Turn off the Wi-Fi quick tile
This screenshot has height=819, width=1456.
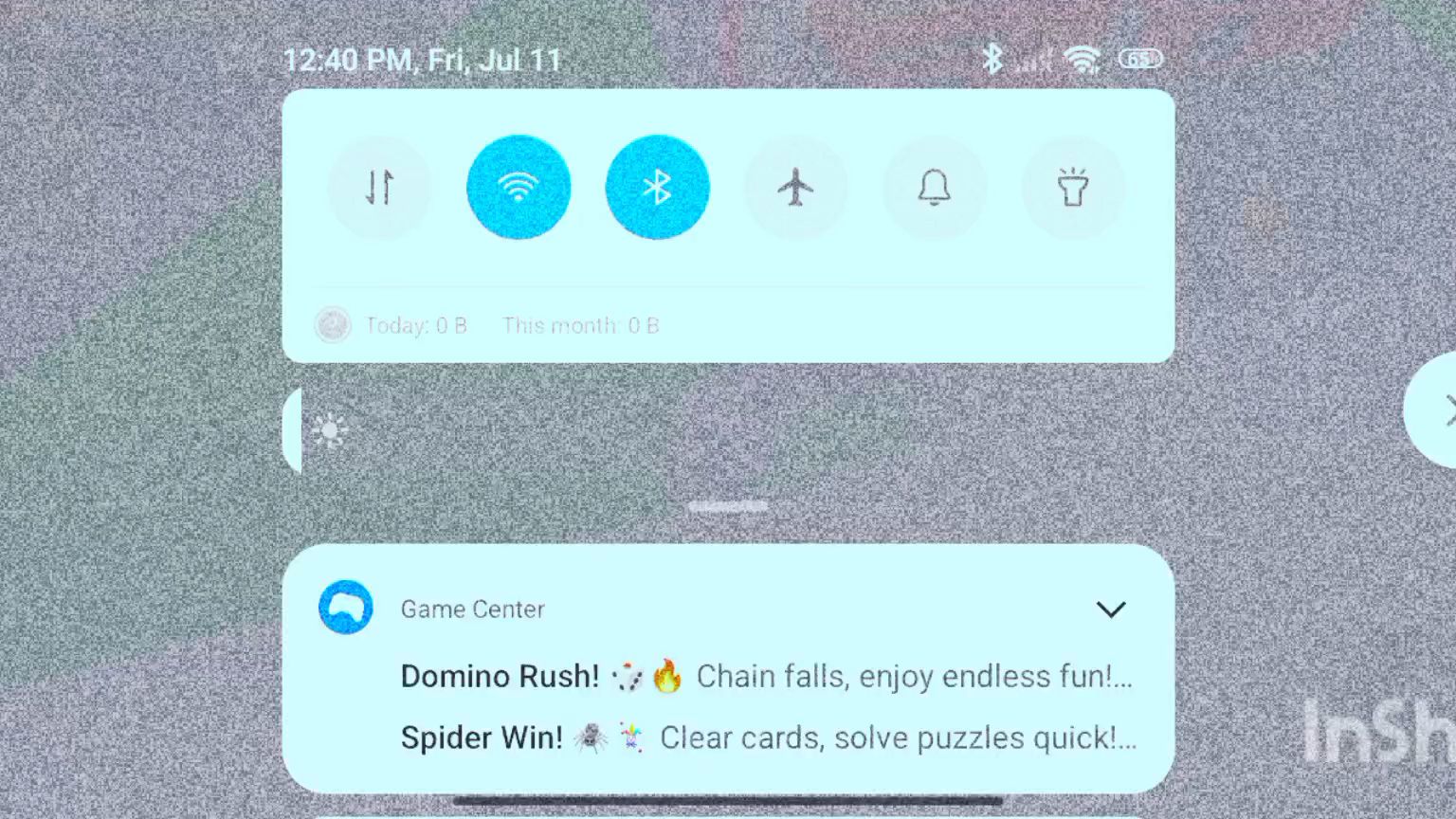(x=519, y=188)
